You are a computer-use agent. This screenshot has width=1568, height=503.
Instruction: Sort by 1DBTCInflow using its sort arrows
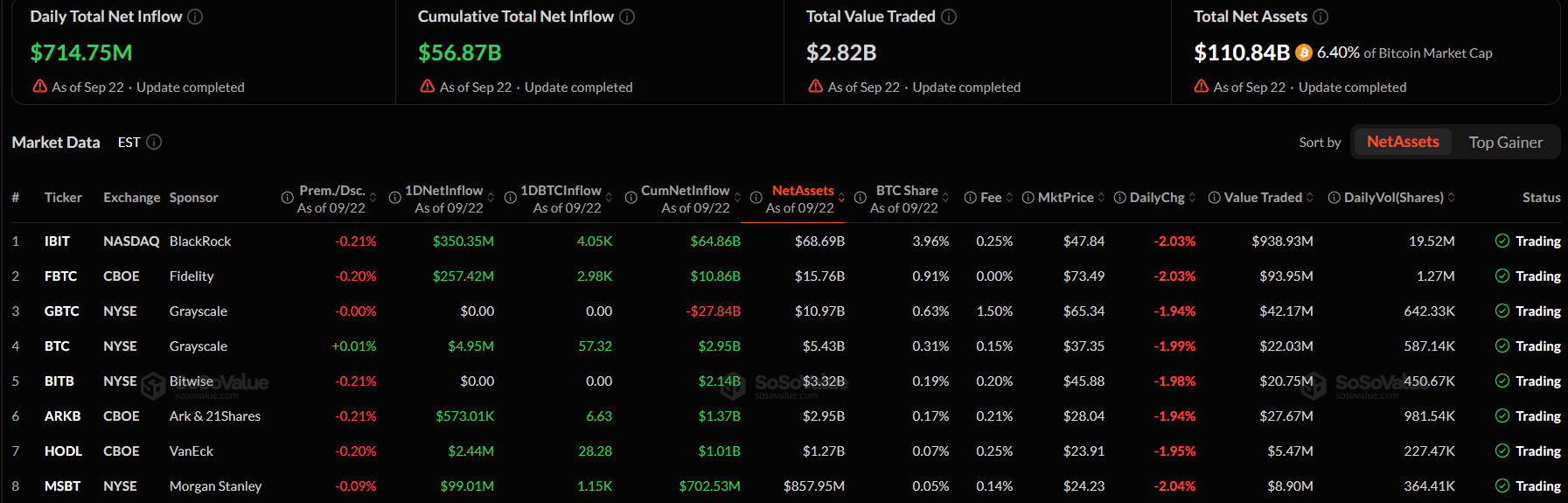tap(610, 198)
